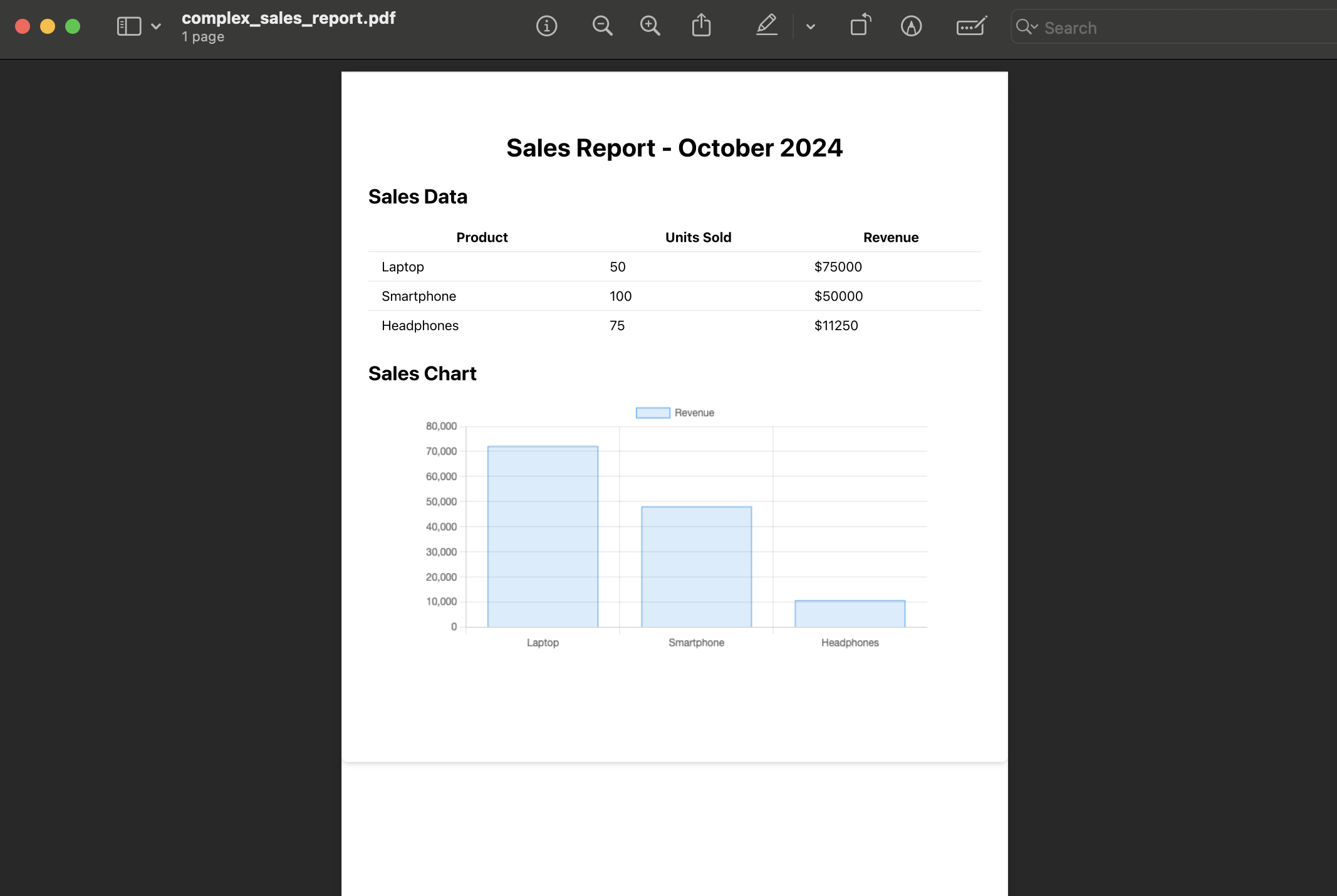Show the document info inspector
This screenshot has width=1337, height=896.
tap(546, 26)
